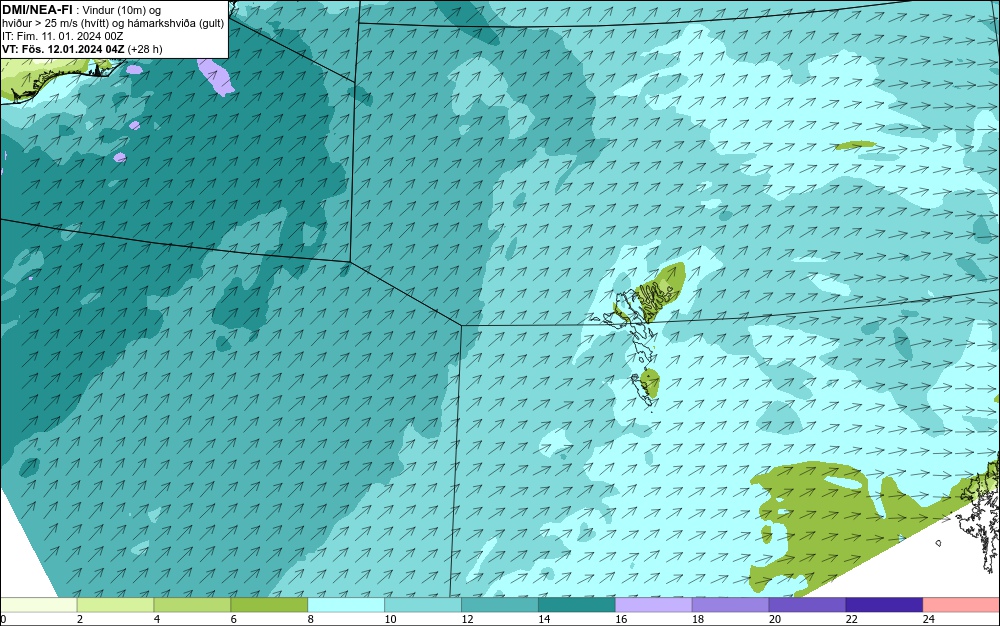Click the large lavender patch near Iceland's coast

[x=216, y=75]
